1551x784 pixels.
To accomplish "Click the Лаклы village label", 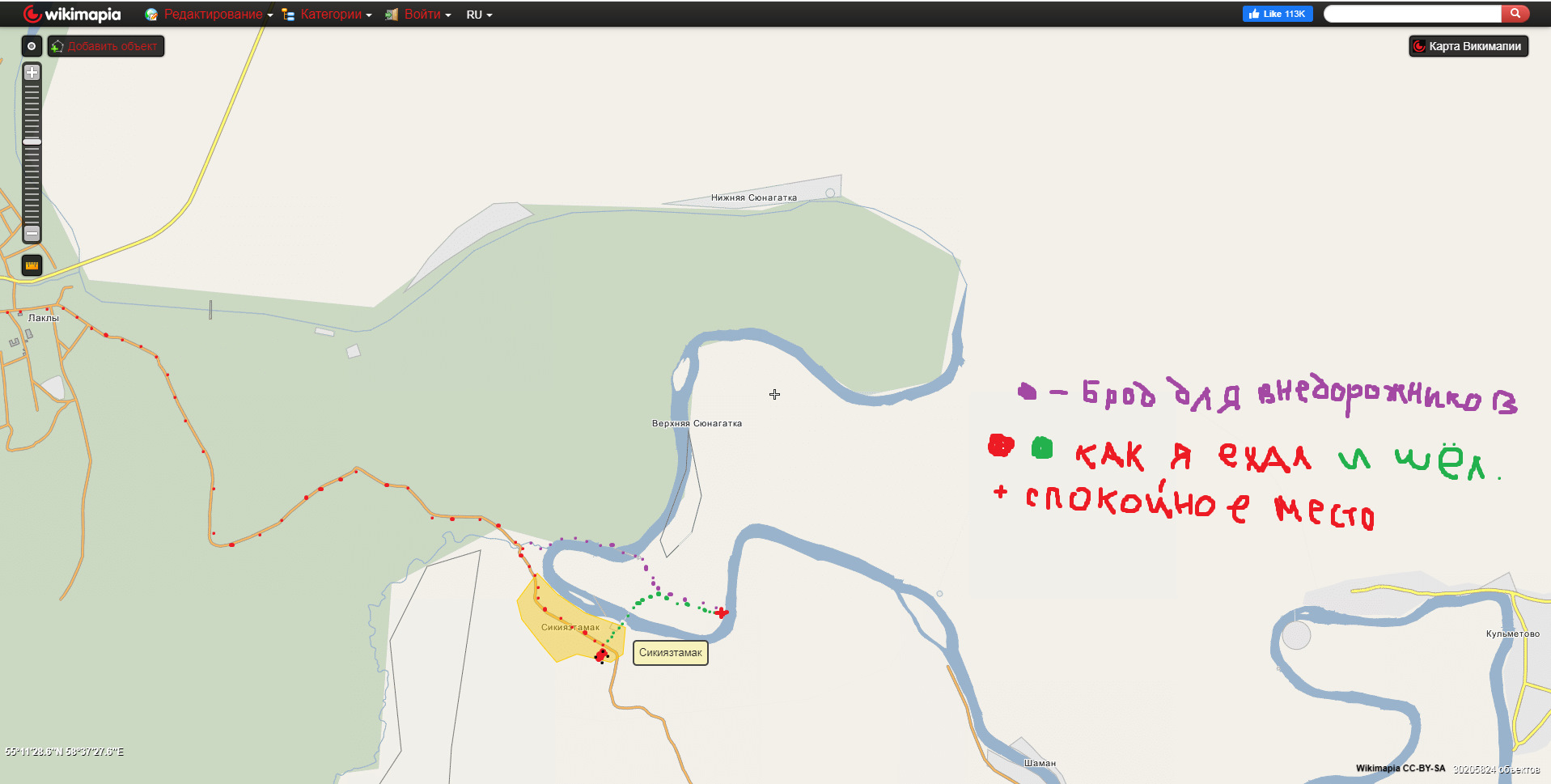I will coord(44,318).
